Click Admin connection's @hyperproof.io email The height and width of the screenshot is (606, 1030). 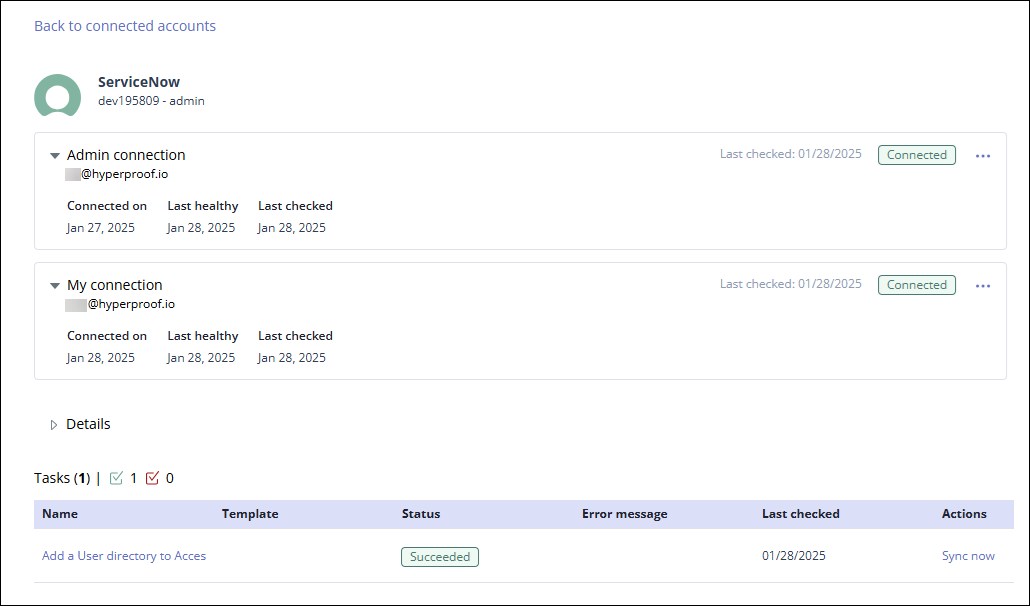click(117, 174)
